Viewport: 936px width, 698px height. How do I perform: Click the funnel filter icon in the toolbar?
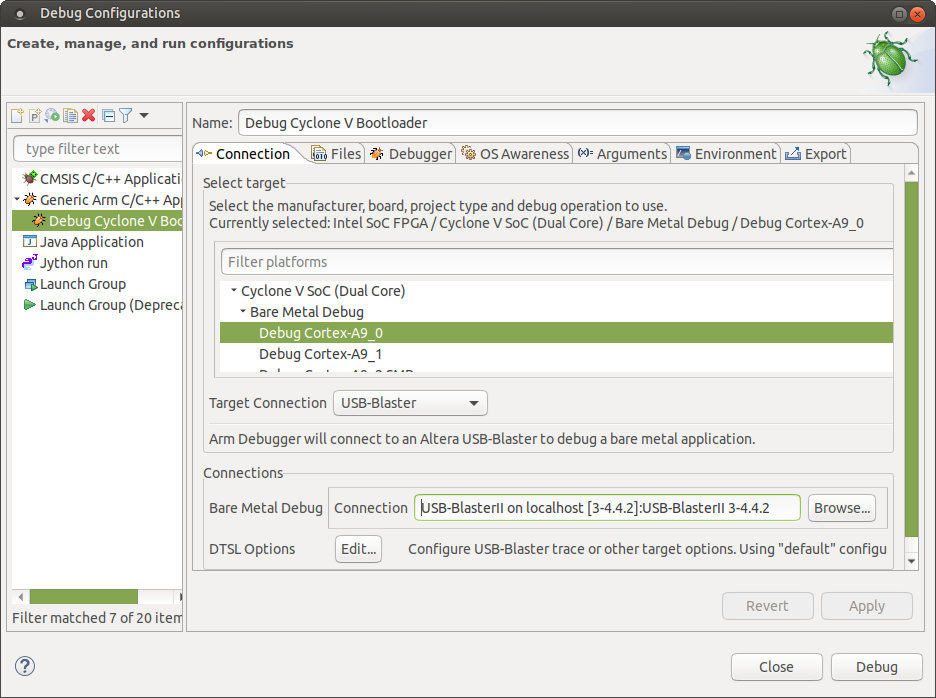125,116
